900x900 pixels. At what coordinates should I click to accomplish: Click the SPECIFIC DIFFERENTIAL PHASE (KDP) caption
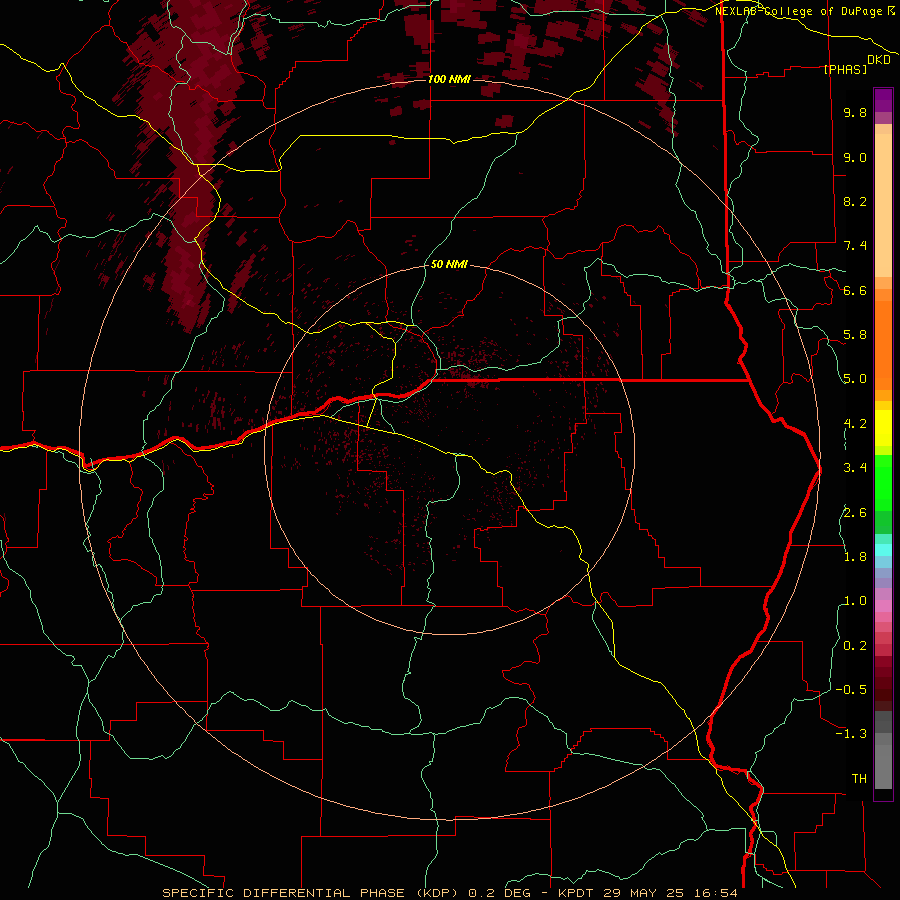pyautogui.click(x=312, y=893)
